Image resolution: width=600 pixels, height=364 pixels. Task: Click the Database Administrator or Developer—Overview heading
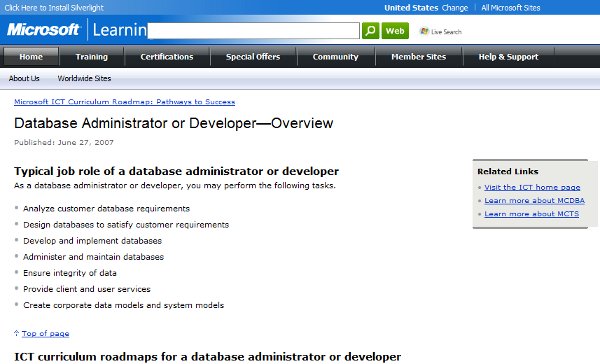point(174,123)
